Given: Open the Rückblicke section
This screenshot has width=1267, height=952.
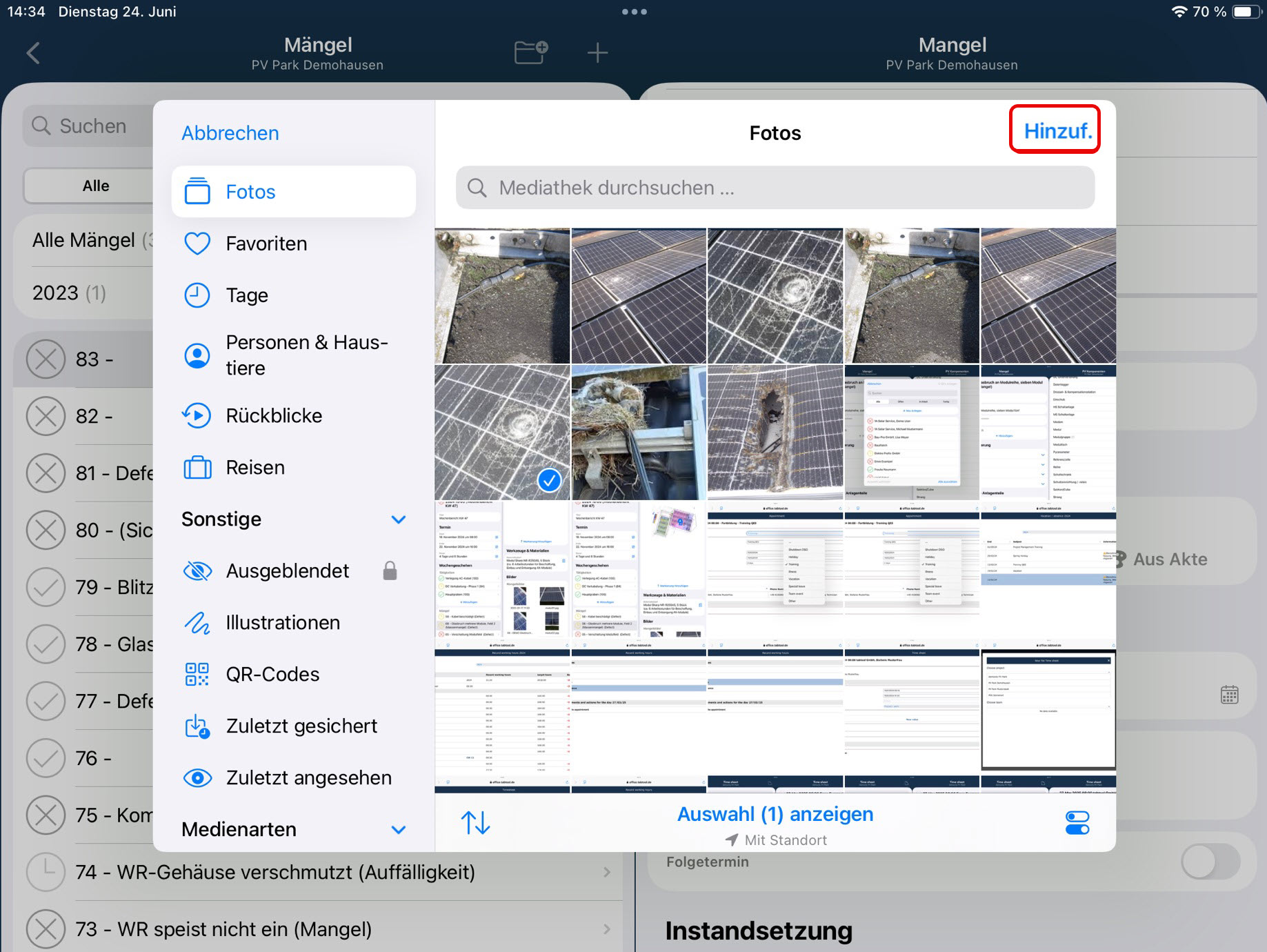Looking at the screenshot, I should coord(294,415).
